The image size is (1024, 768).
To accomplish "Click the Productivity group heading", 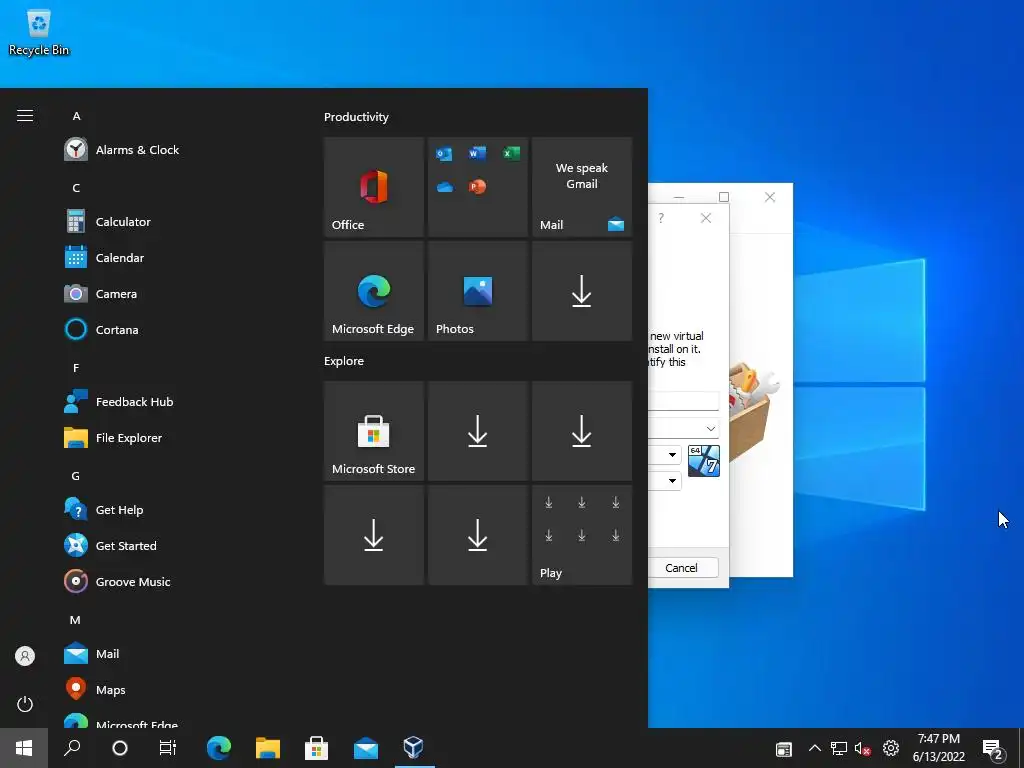I will click(x=356, y=117).
